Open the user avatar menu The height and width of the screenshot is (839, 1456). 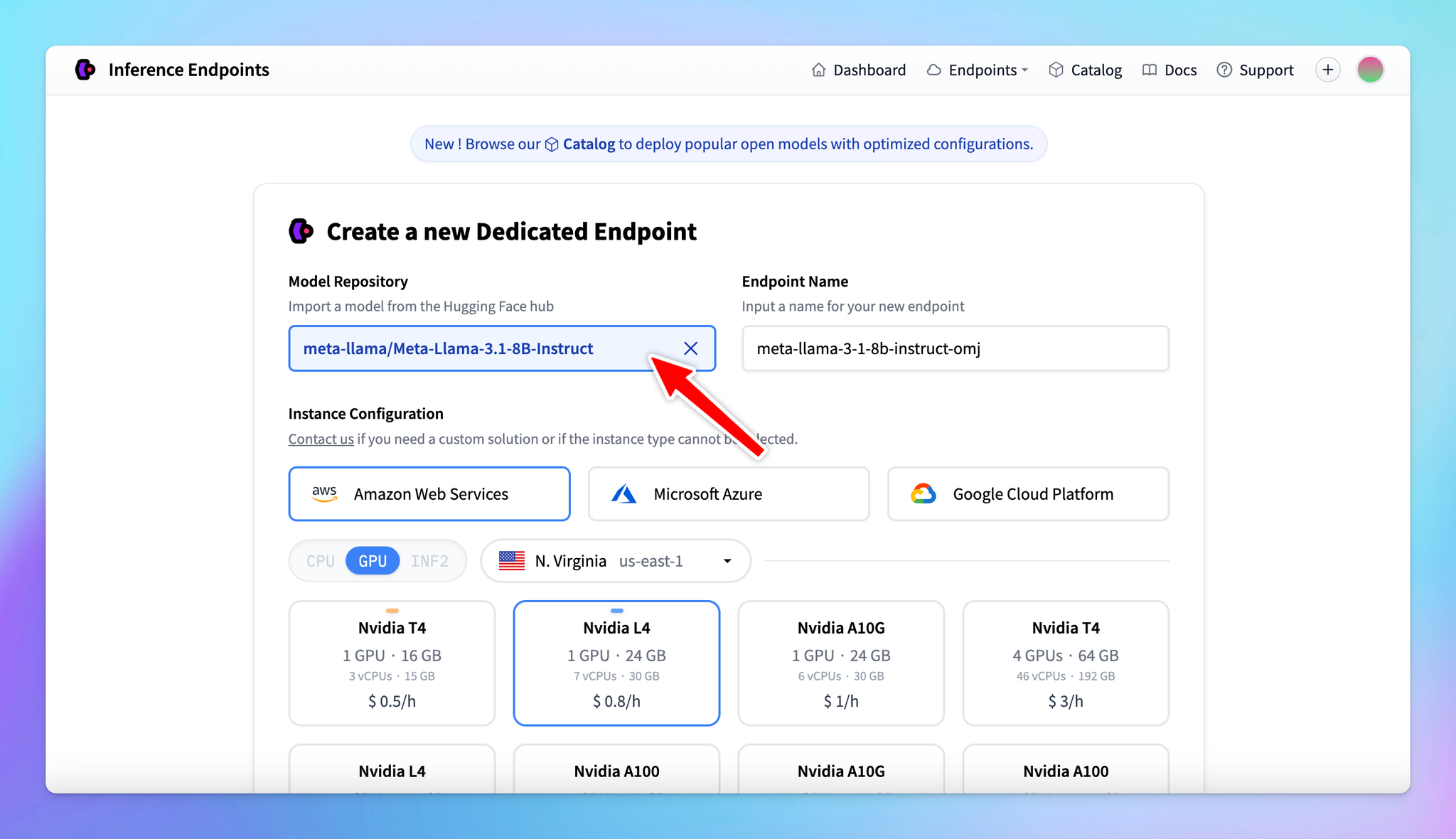(x=1370, y=70)
